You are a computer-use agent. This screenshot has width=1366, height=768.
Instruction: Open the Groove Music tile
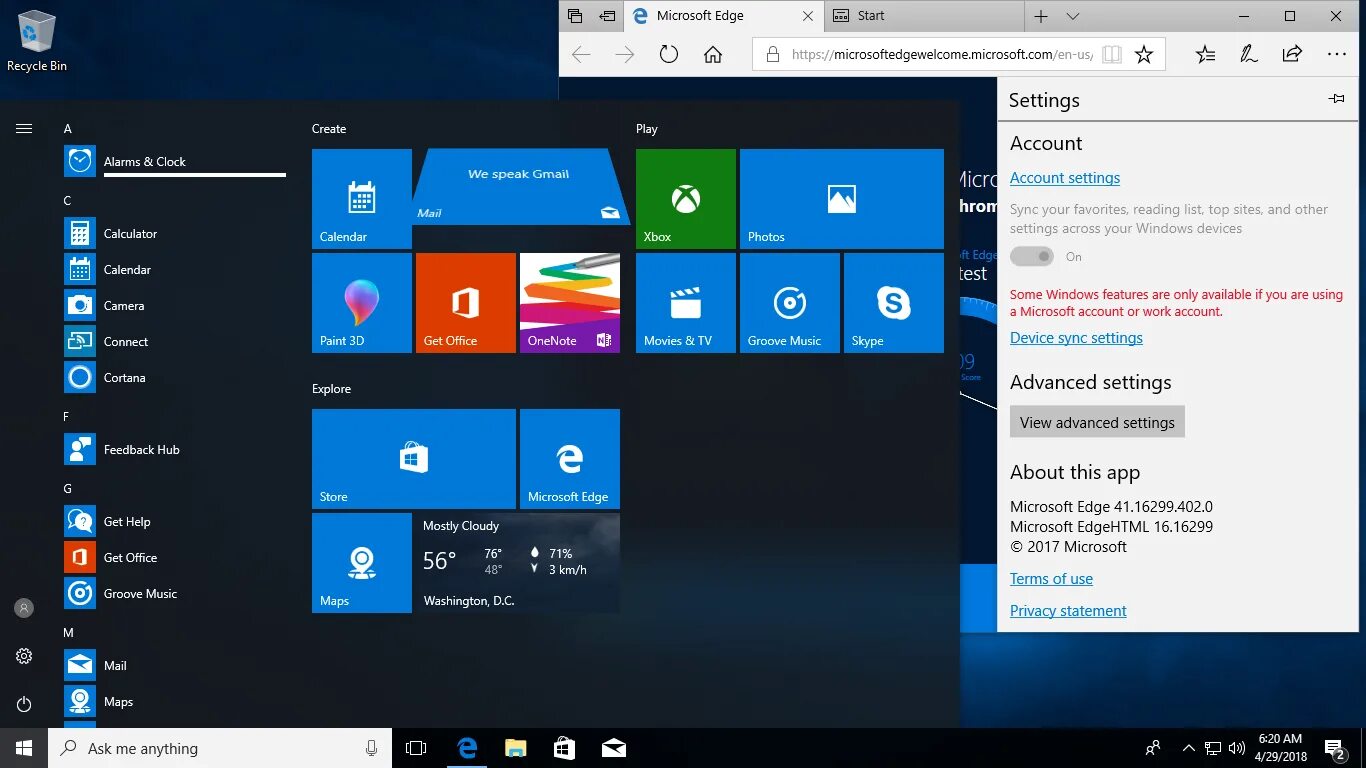click(790, 303)
